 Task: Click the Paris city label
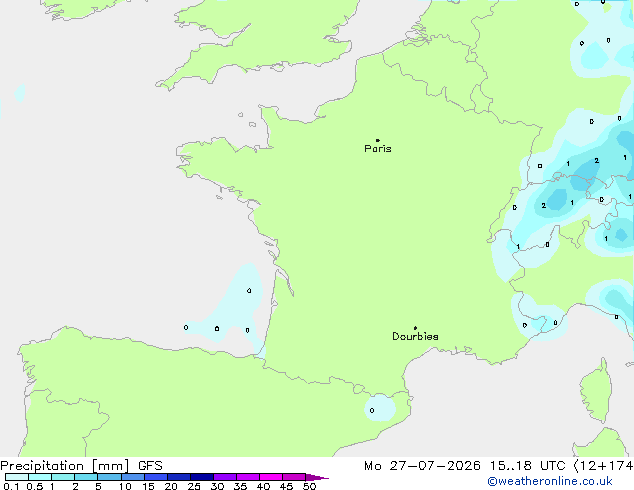378,149
